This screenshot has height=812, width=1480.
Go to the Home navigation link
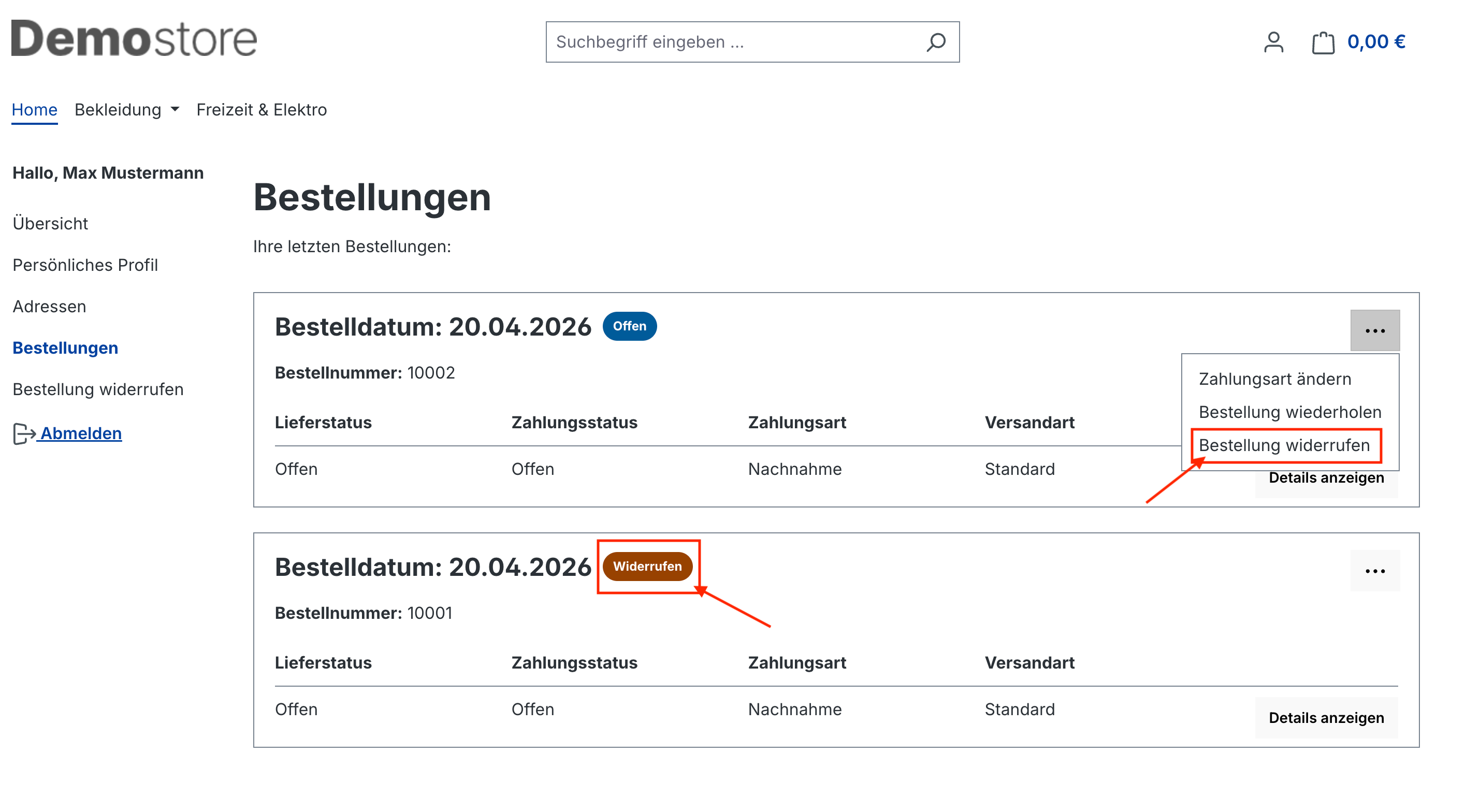coord(35,110)
